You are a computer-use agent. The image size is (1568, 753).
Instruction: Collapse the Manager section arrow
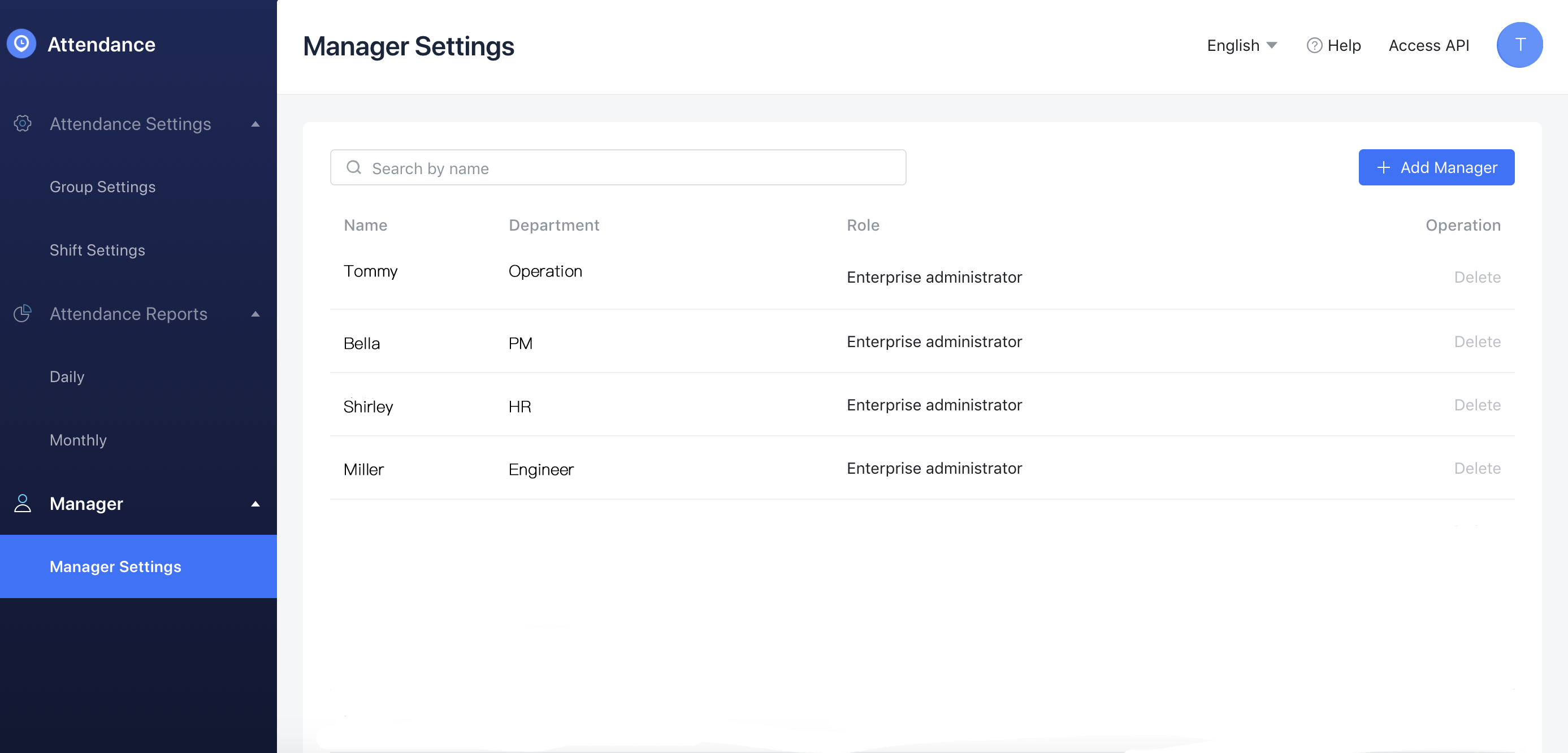tap(255, 504)
